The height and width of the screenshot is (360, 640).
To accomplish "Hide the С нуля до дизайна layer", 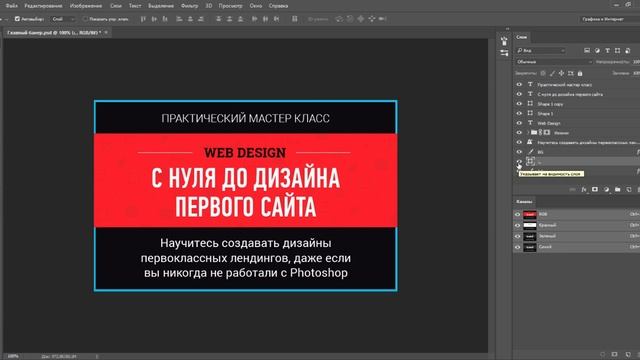I will click(x=519, y=94).
